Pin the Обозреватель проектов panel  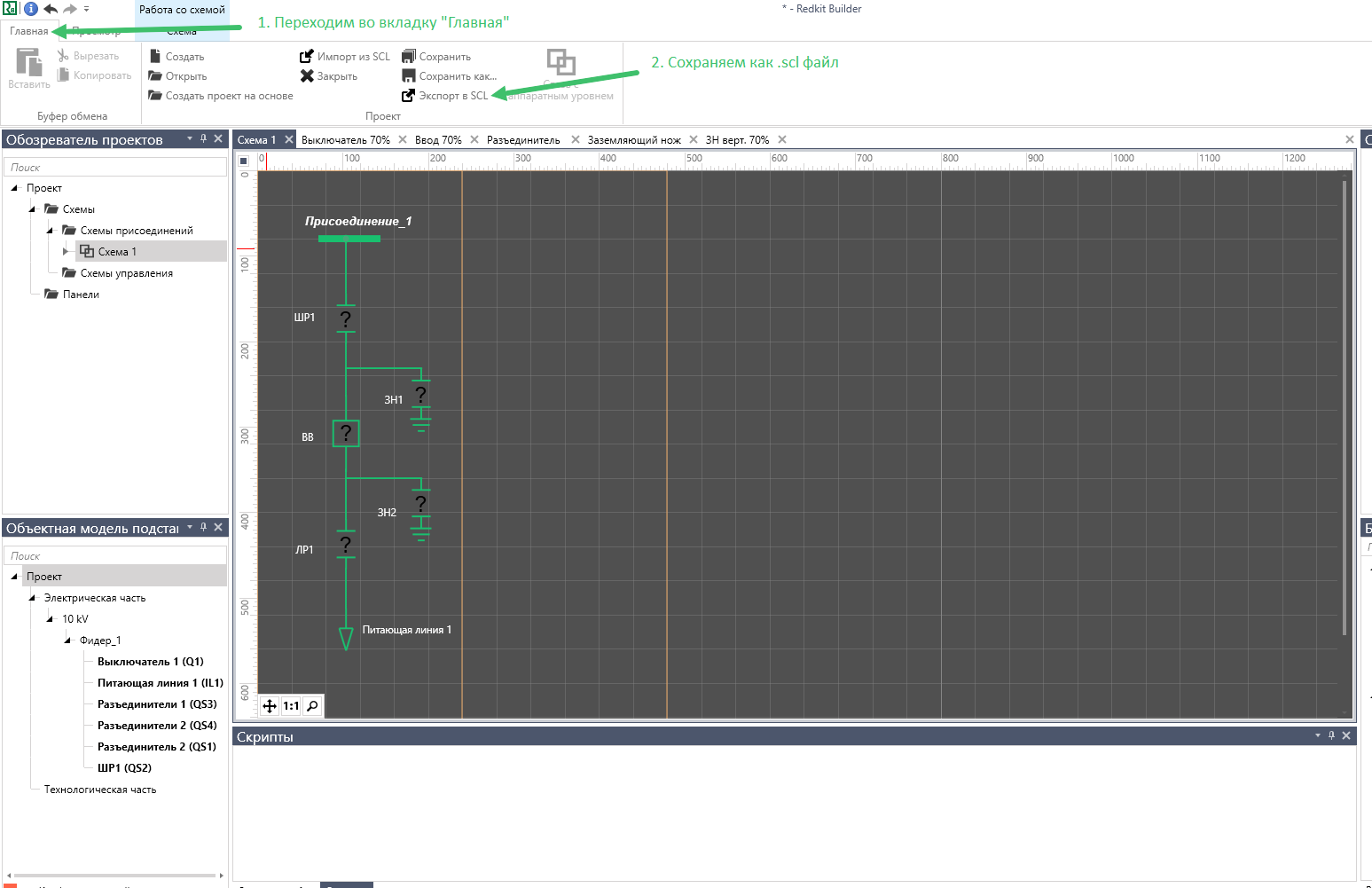pos(204,138)
